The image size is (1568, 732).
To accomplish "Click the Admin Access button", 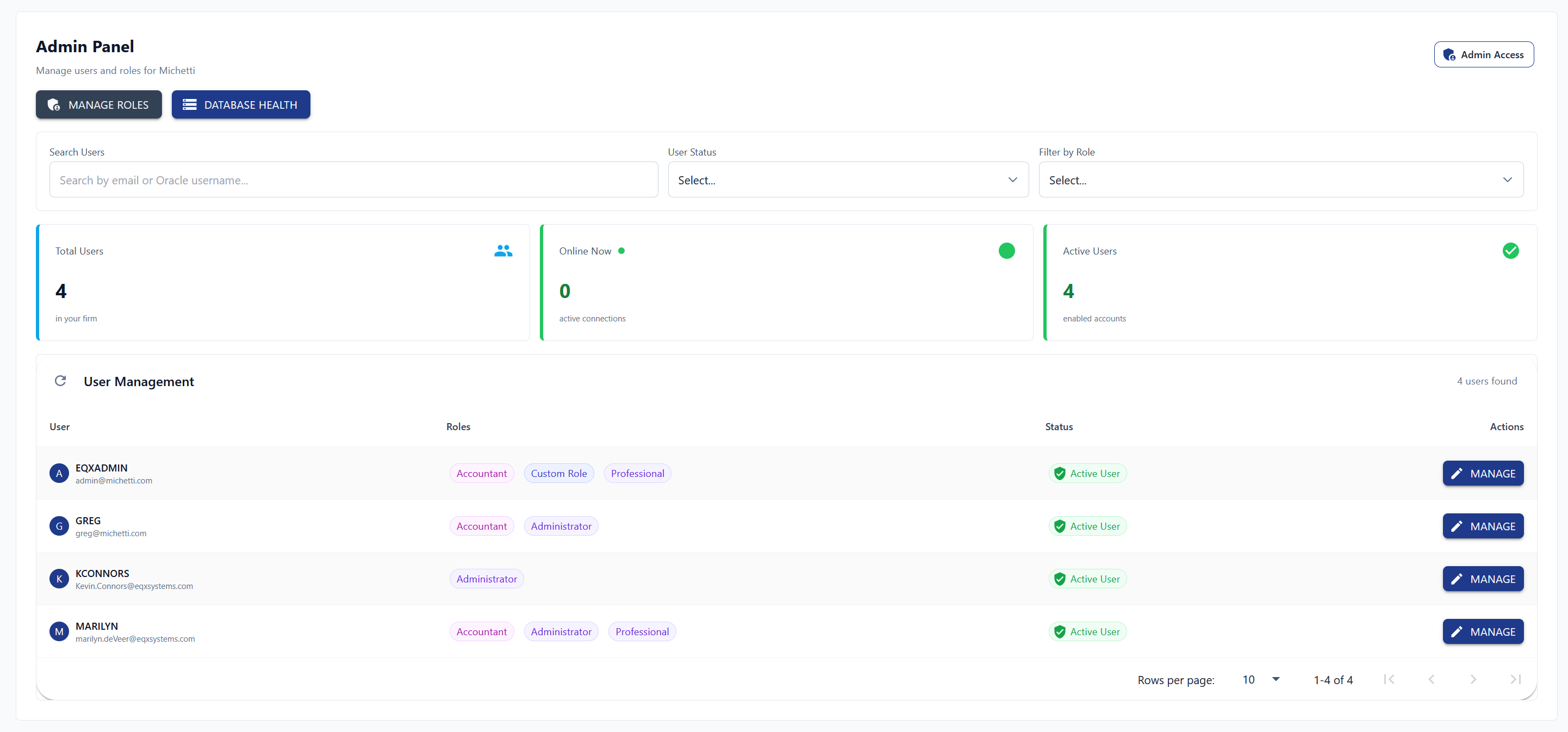I will click(x=1484, y=54).
